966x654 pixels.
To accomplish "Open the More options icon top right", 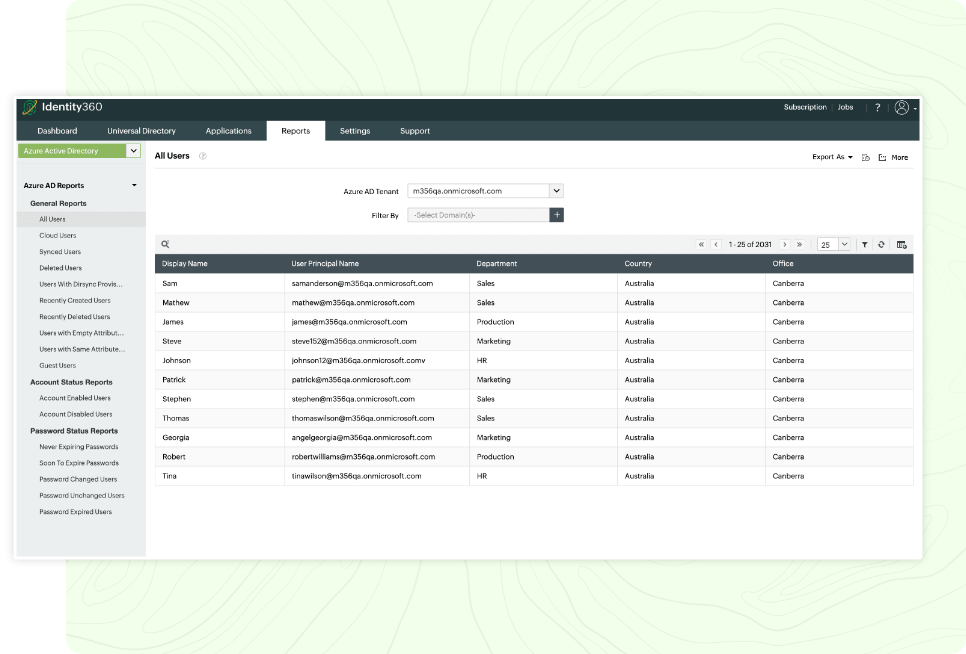I will click(x=883, y=158).
